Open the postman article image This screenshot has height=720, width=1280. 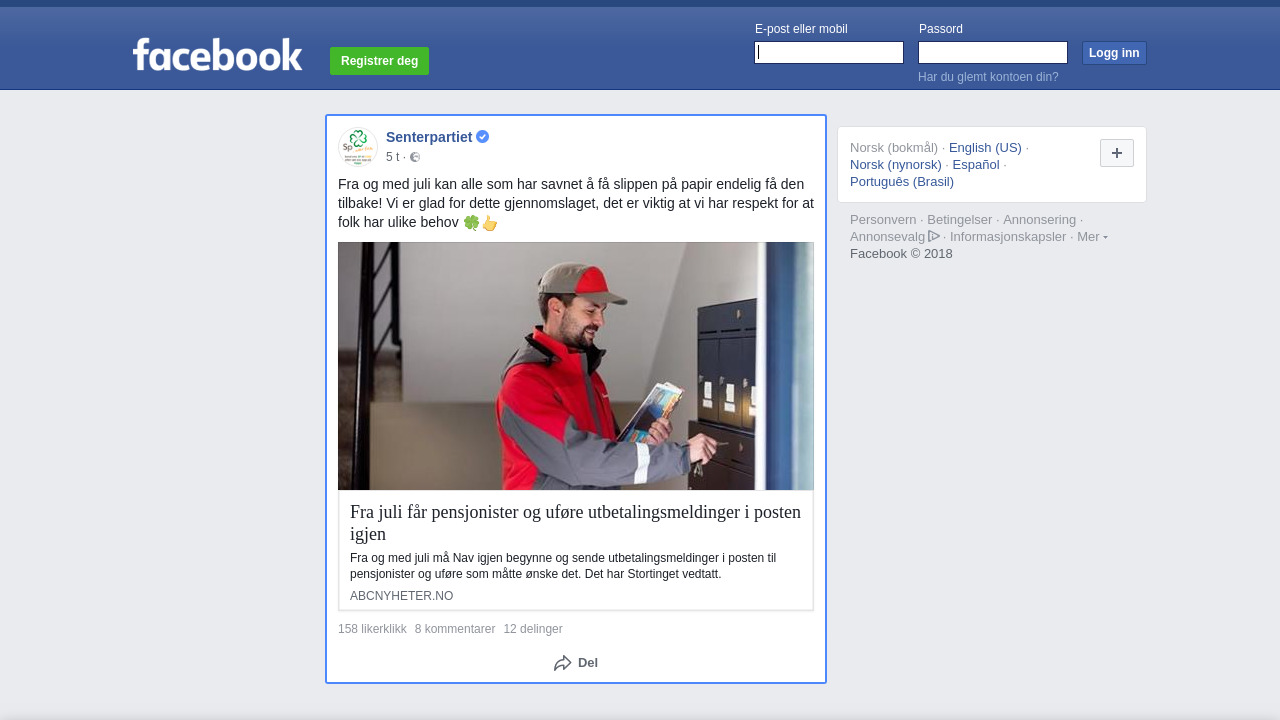[576, 366]
